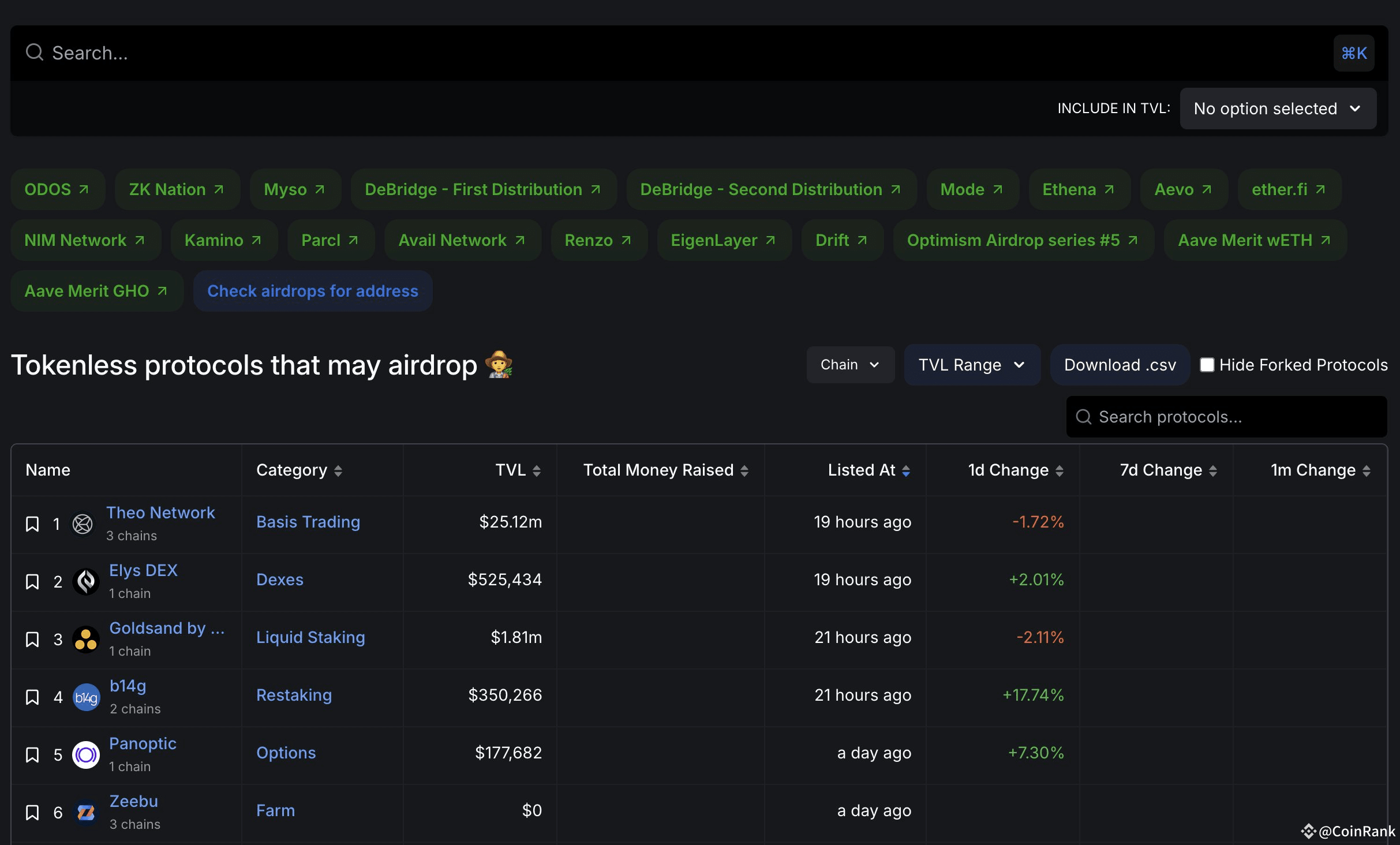Click the Goldsand protocol logo
1400x845 pixels.
coord(85,639)
